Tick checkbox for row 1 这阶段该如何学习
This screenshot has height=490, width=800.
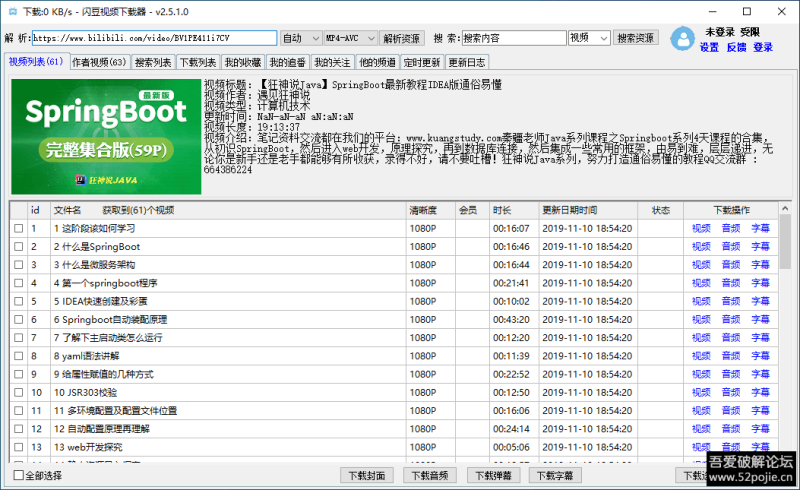pos(19,228)
